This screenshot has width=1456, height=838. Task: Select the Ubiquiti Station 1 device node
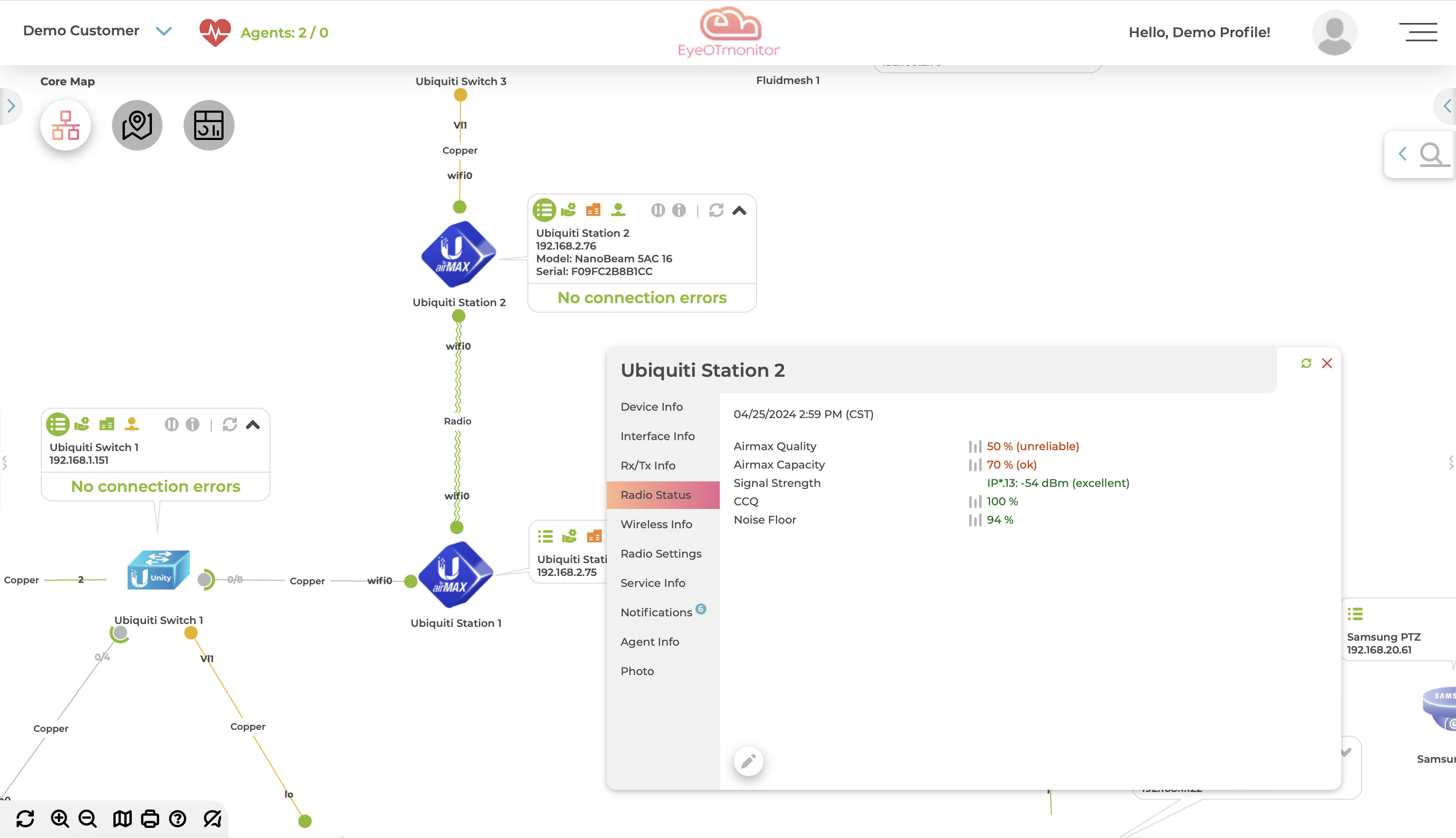[456, 575]
